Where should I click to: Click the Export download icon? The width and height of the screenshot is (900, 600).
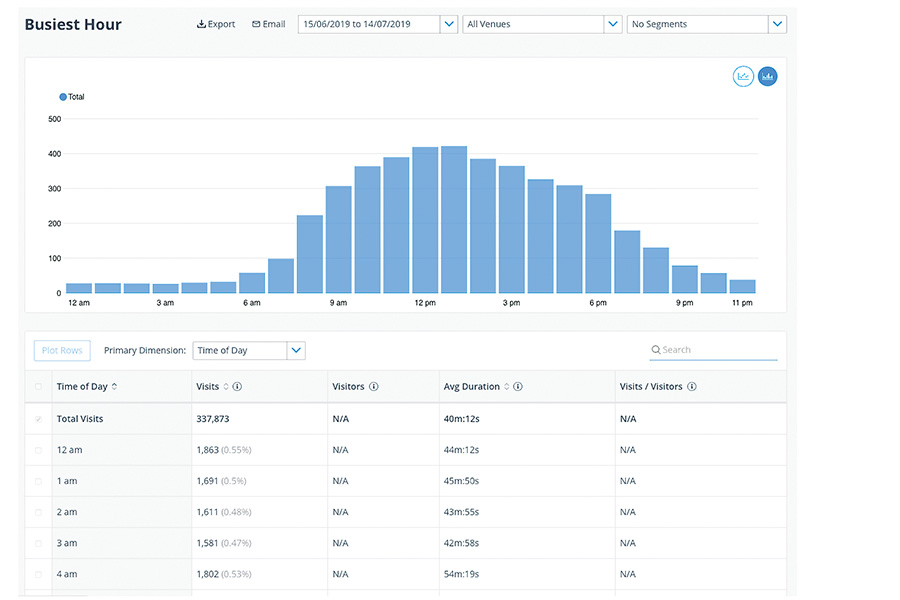click(201, 24)
